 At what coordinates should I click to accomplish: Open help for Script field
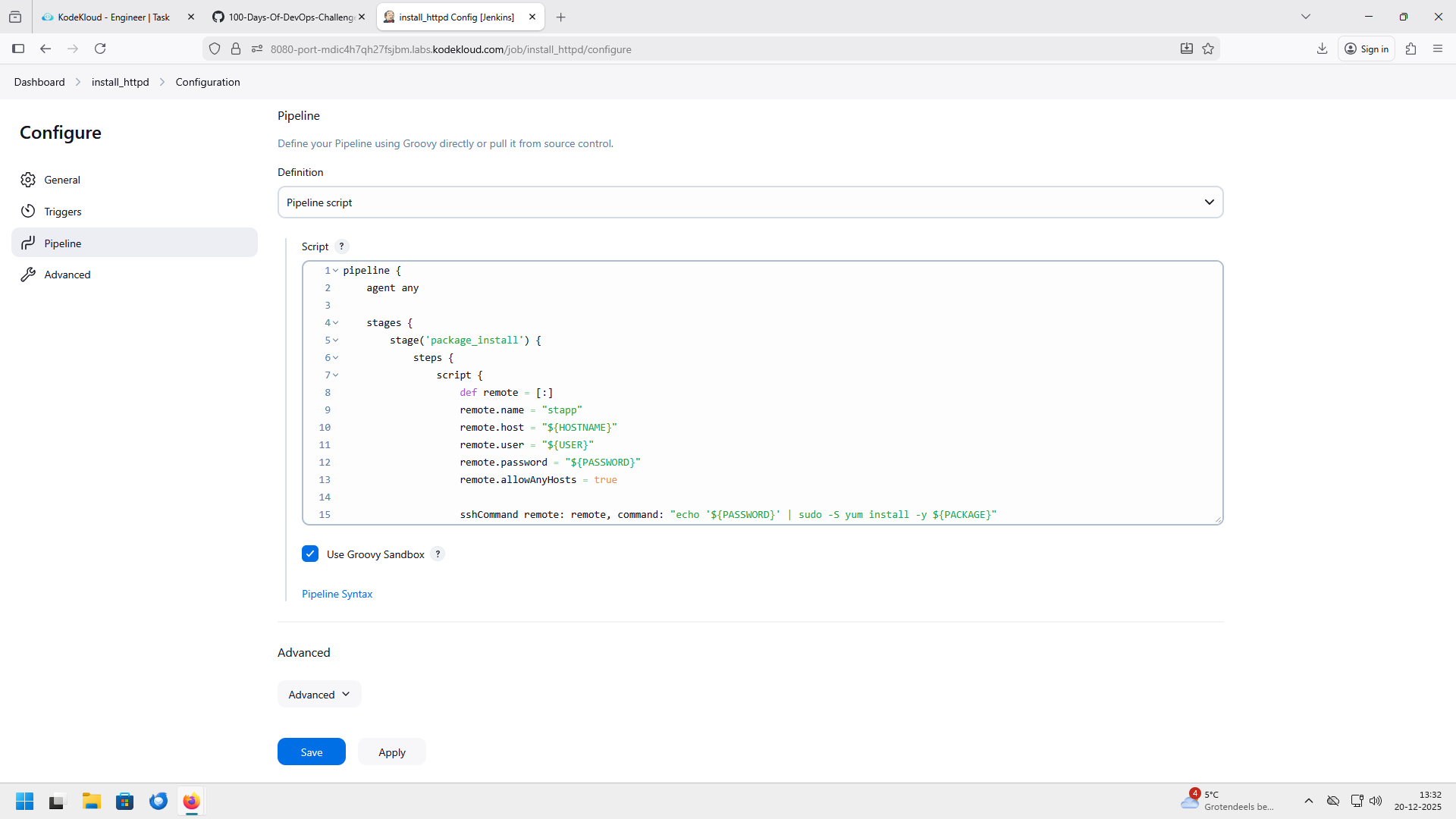pos(341,246)
